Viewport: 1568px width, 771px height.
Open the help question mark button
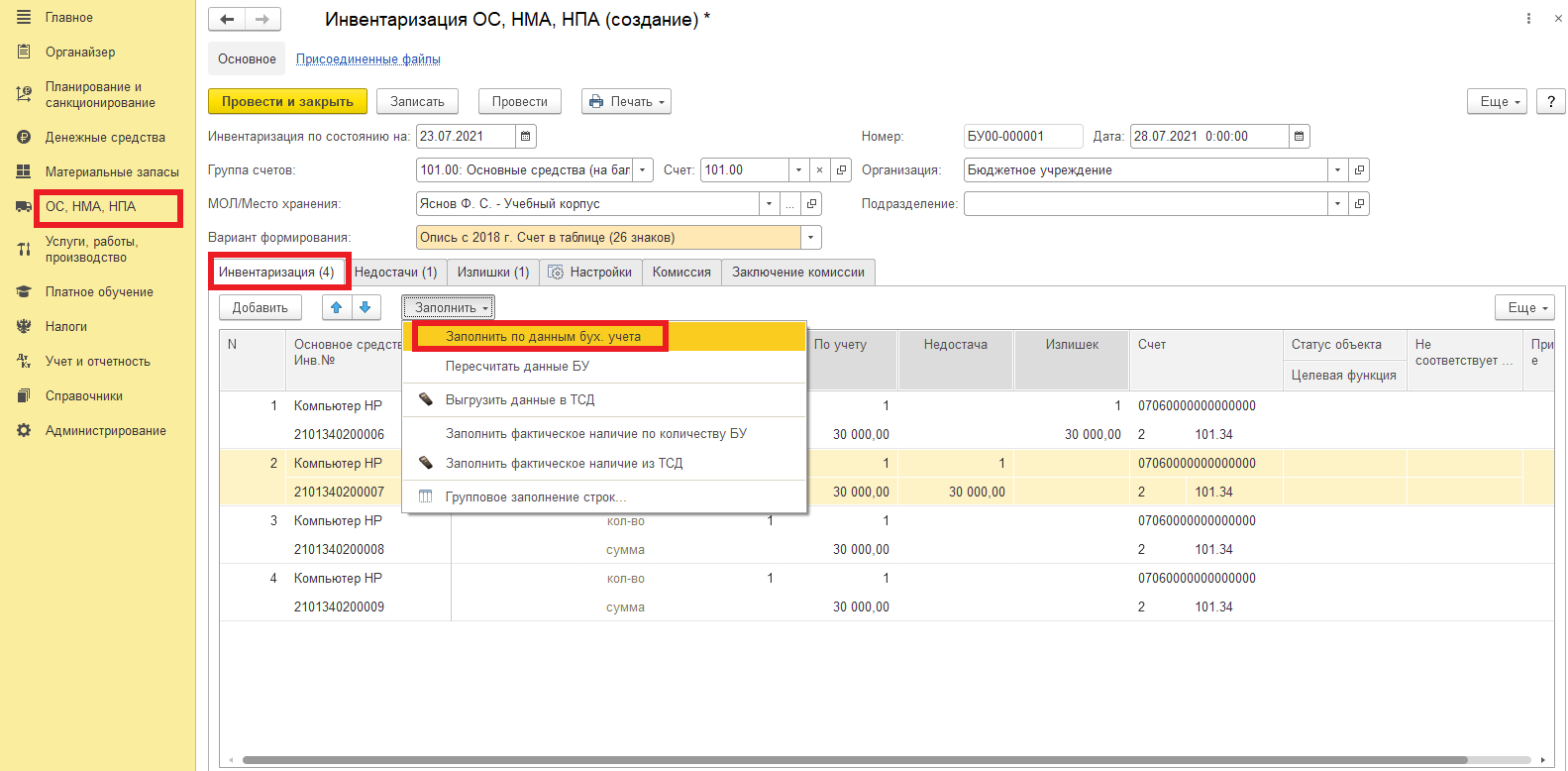click(1551, 101)
